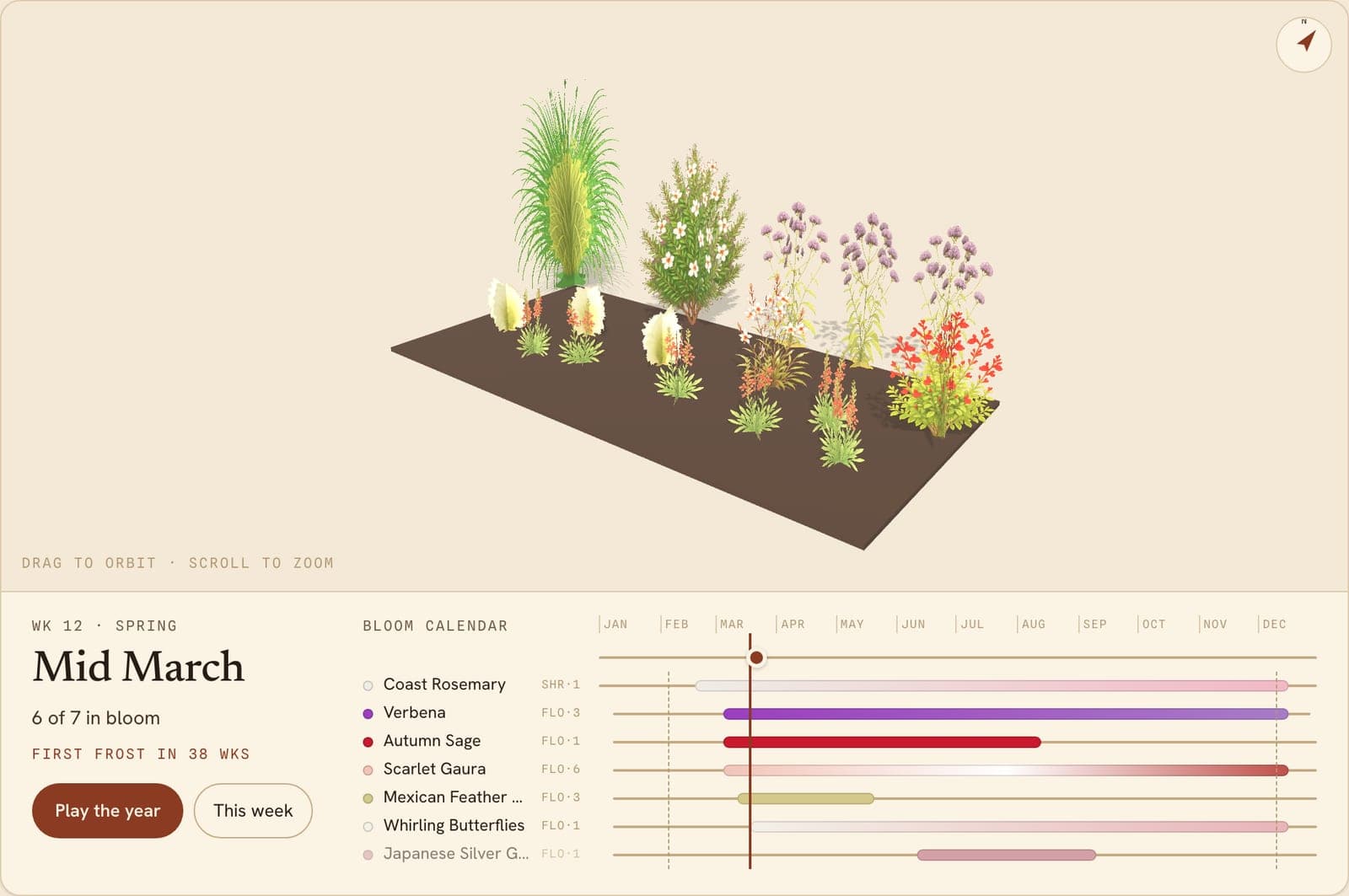The width and height of the screenshot is (1349, 896).
Task: Click the tall green grass plant in the 3D view
Action: [569, 185]
